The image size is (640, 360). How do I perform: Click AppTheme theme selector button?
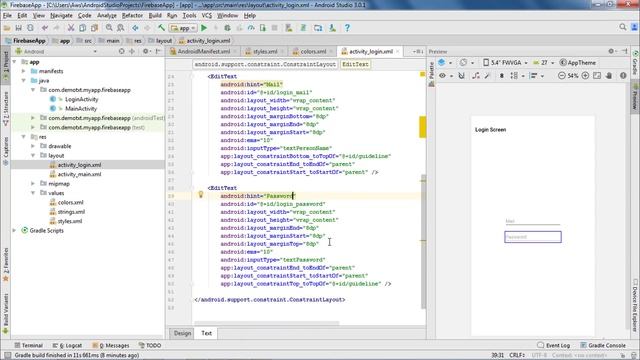(577, 63)
